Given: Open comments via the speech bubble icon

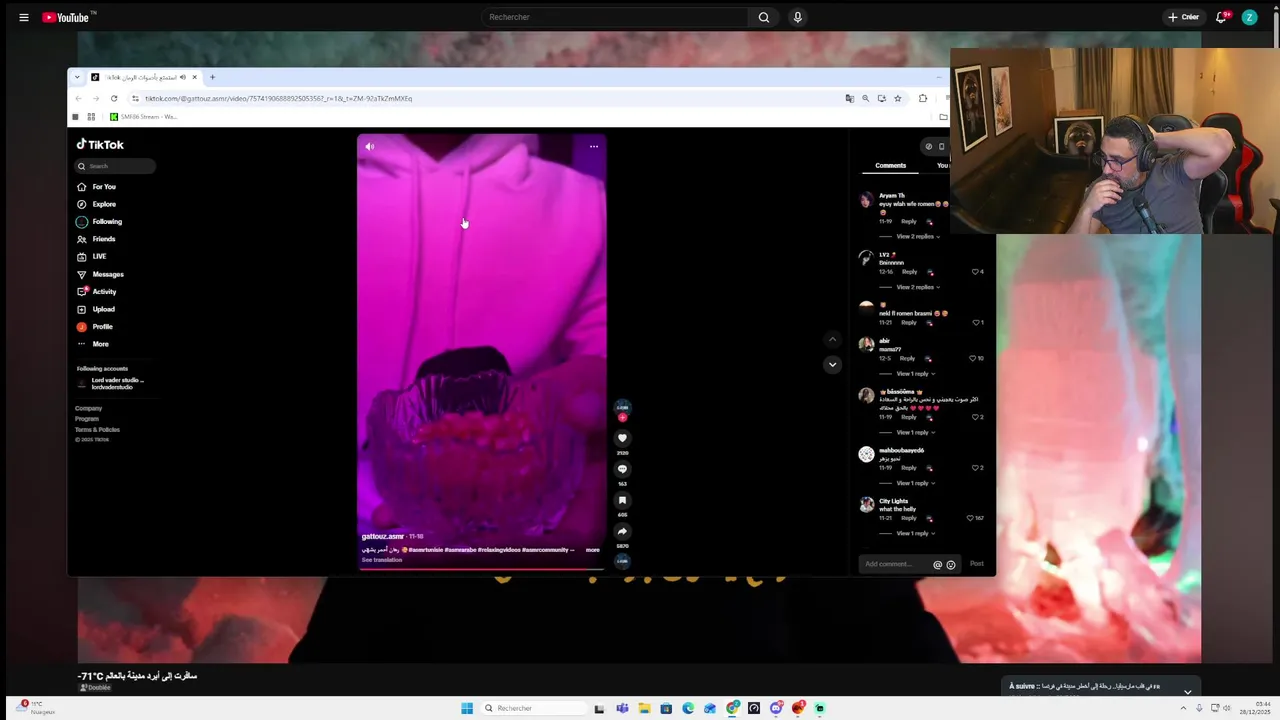Looking at the screenshot, I should [622, 469].
